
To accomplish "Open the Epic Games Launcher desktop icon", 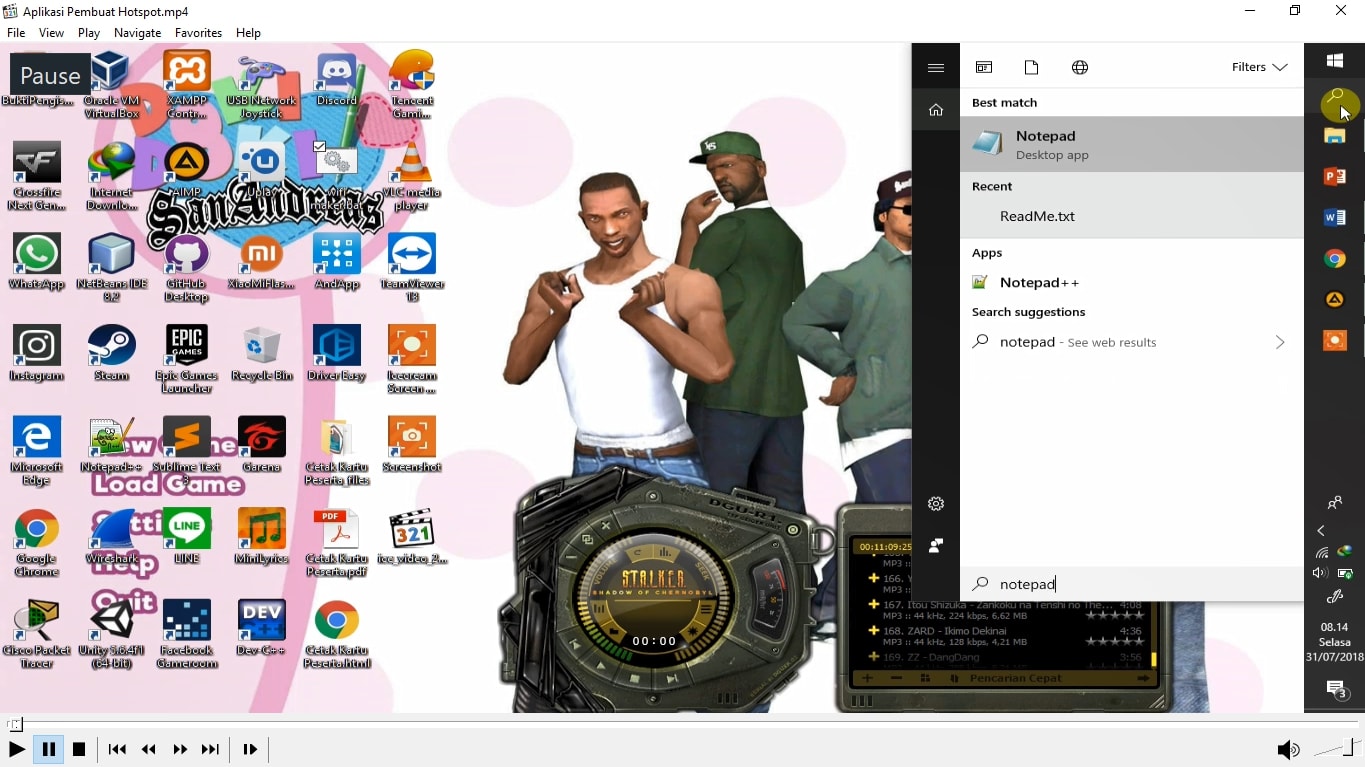I will [186, 359].
